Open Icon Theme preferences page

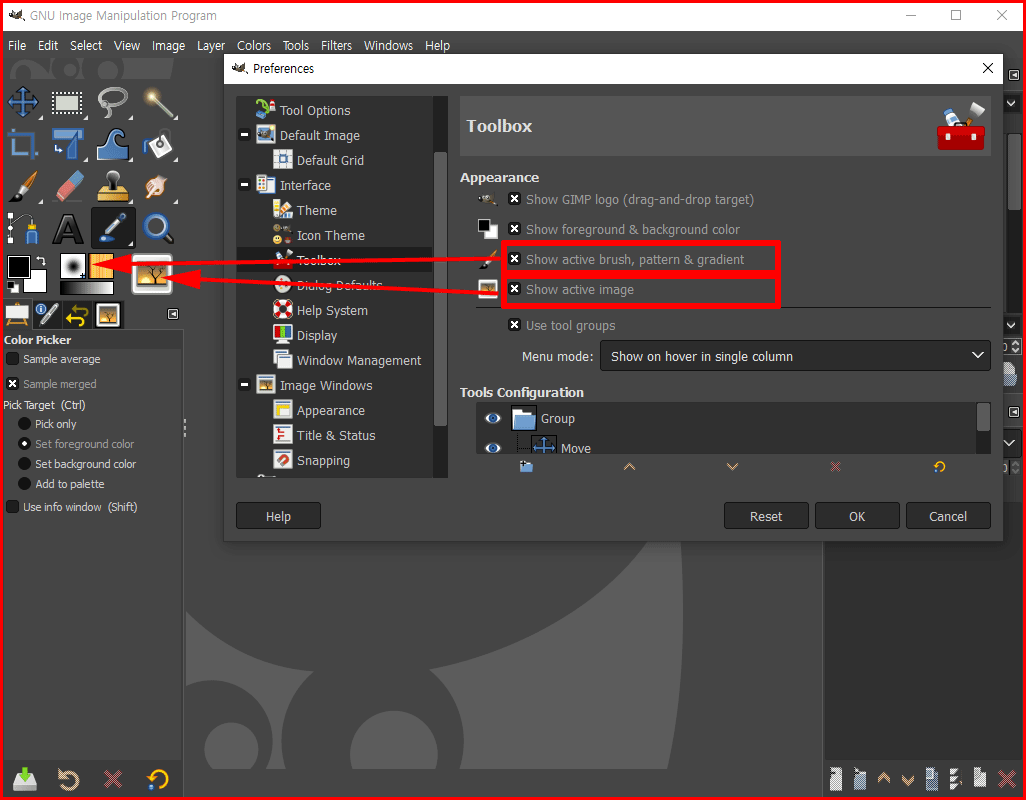click(x=330, y=235)
